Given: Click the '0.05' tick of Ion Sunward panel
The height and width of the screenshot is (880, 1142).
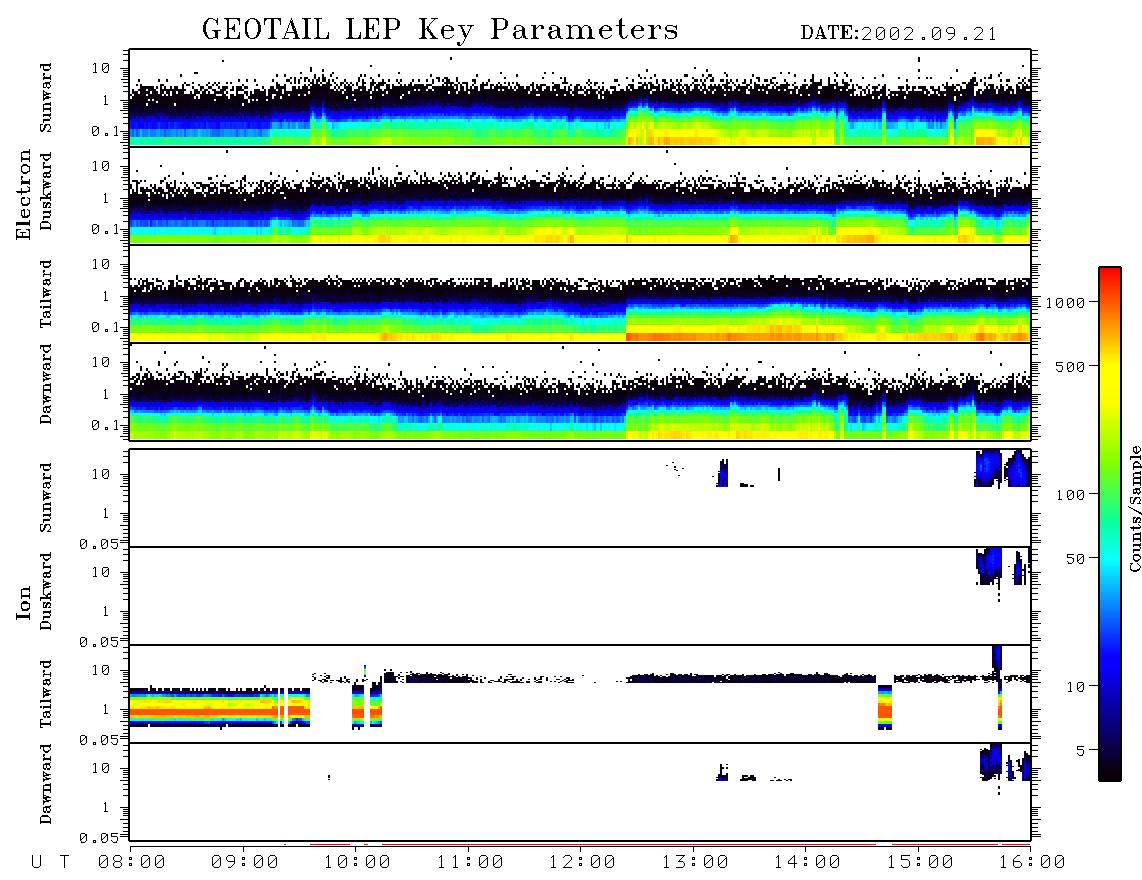Looking at the screenshot, I should 98,544.
